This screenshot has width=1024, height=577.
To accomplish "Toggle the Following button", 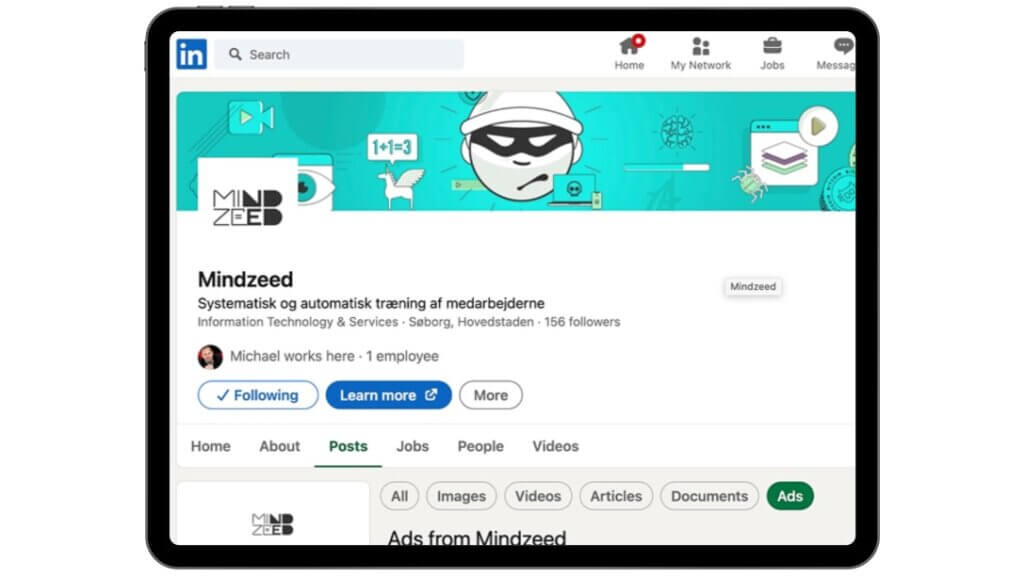I will (x=258, y=395).
